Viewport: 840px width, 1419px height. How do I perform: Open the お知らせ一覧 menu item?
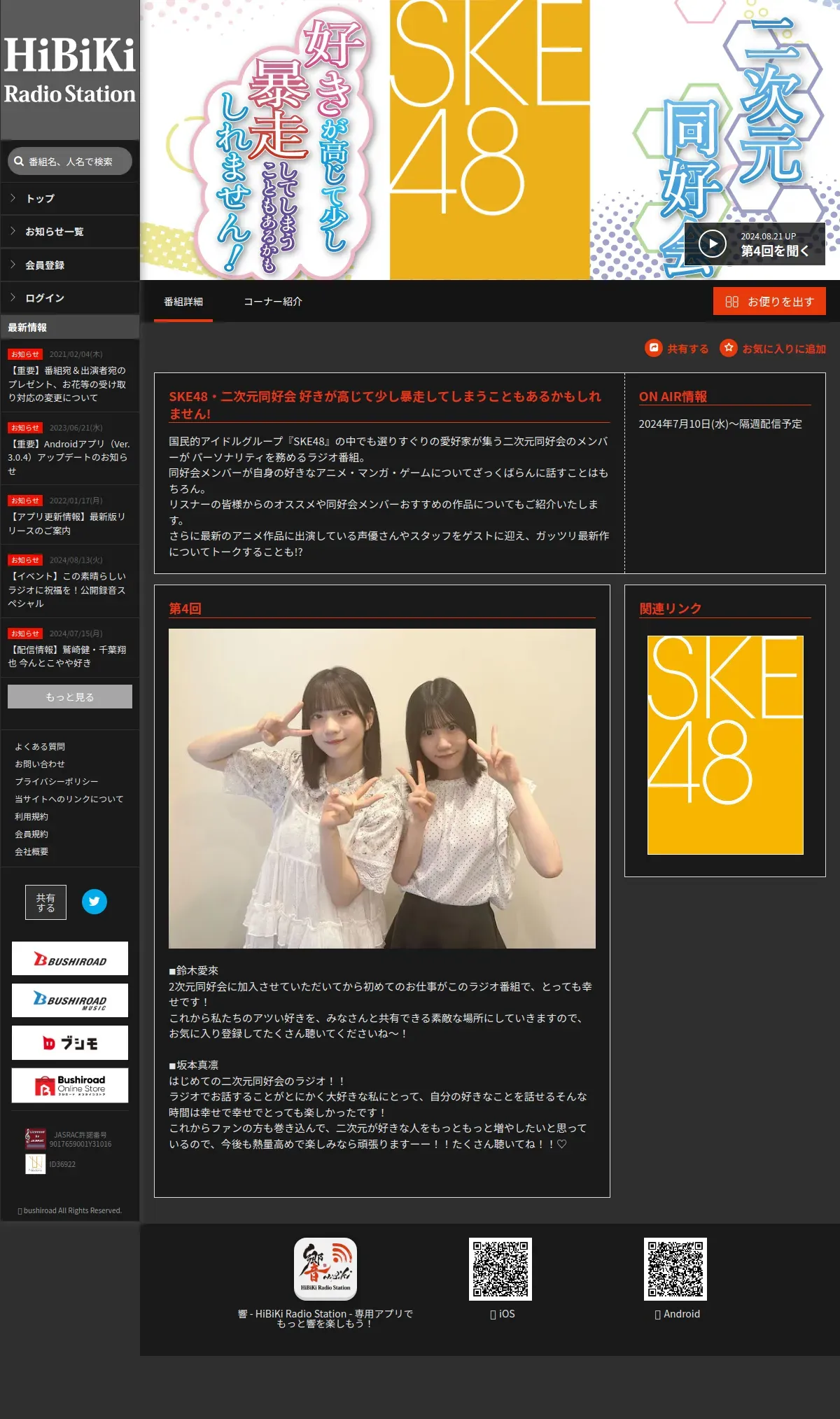[70, 232]
